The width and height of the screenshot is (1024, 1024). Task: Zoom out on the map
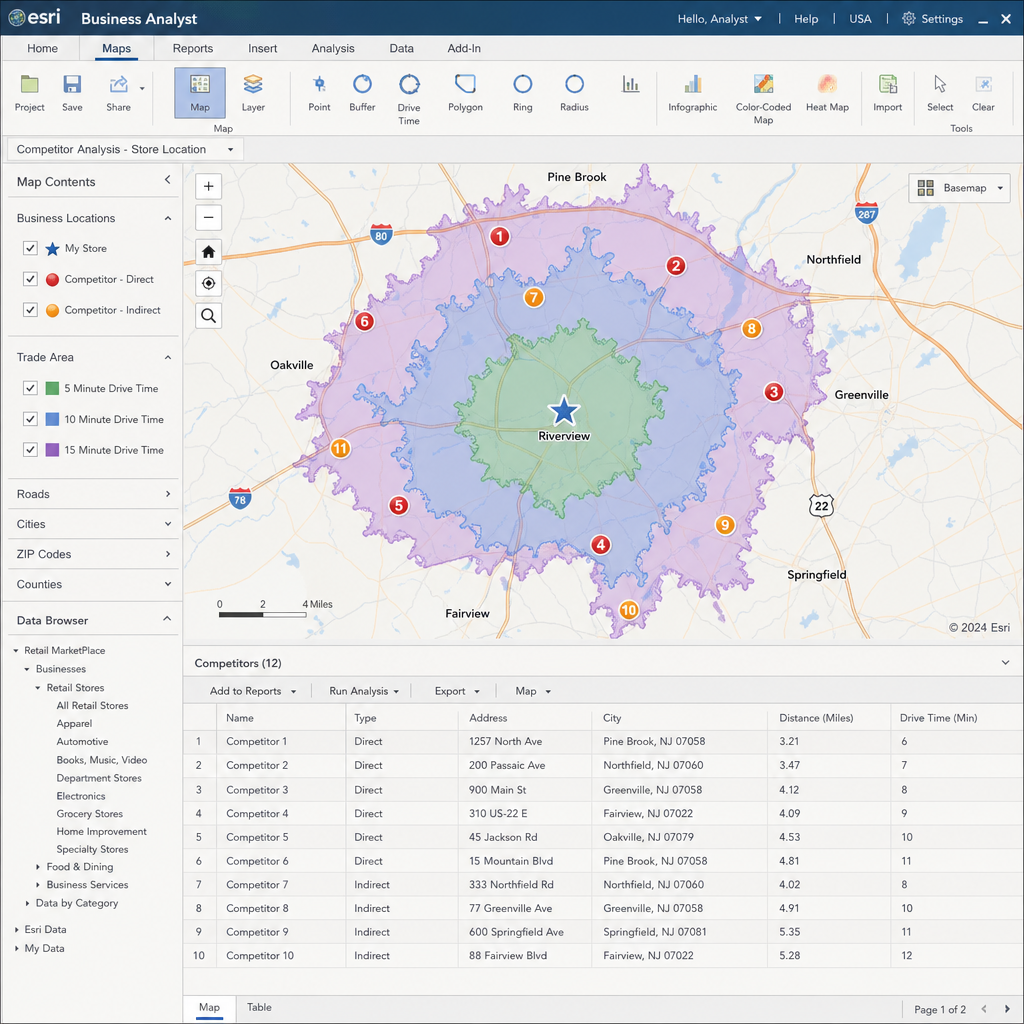coord(208,217)
